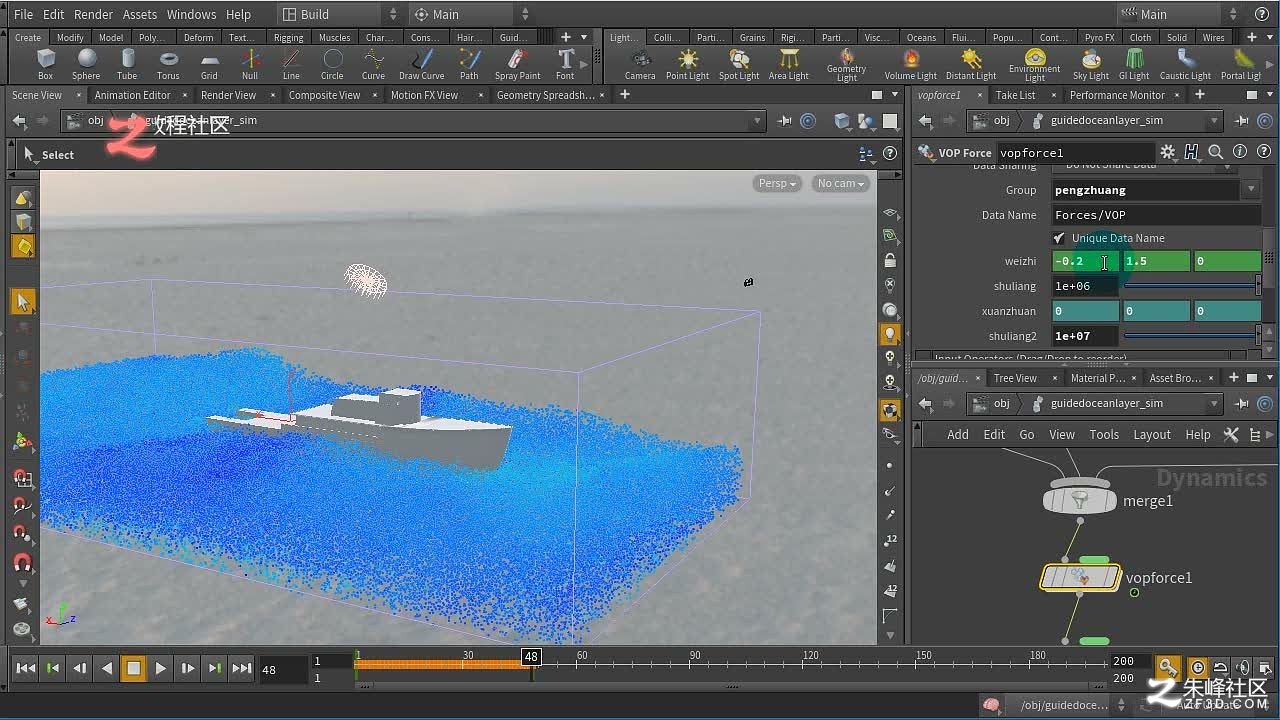
Task: Switch to the Animation Editor tab
Action: point(132,95)
